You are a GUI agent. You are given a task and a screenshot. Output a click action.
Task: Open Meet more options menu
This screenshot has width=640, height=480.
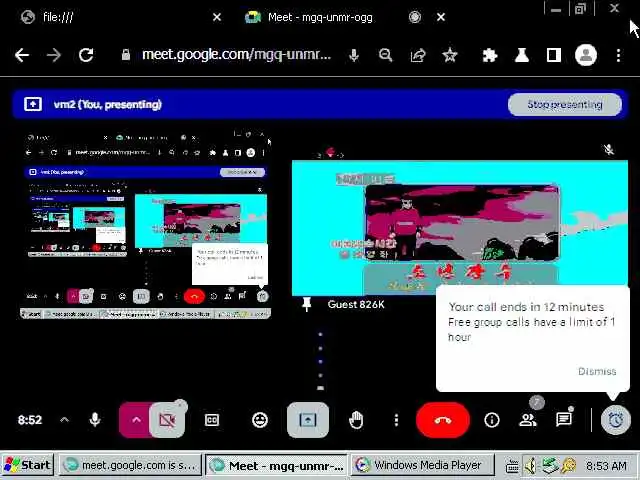tap(396, 420)
